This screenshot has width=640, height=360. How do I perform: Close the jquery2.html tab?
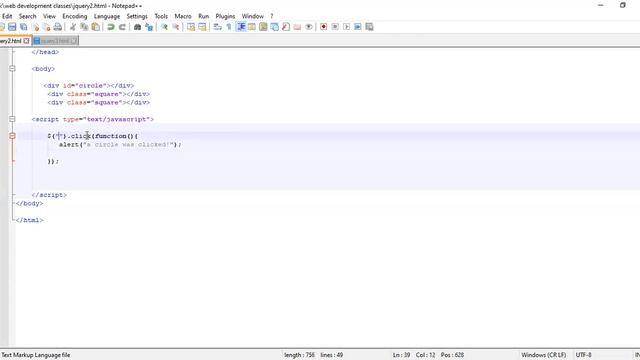coord(27,41)
